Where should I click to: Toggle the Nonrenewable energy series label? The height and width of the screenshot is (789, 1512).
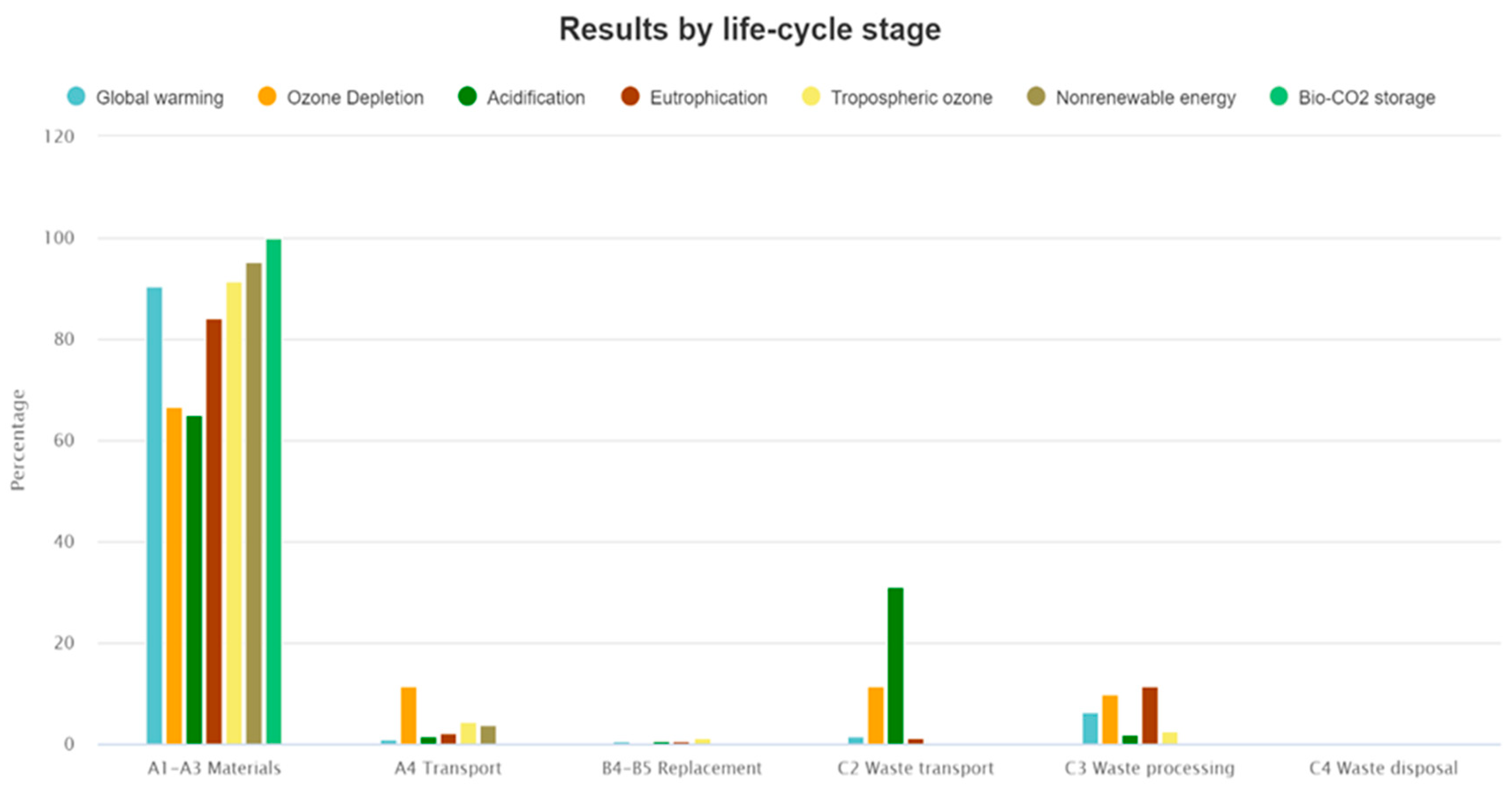click(x=1145, y=98)
